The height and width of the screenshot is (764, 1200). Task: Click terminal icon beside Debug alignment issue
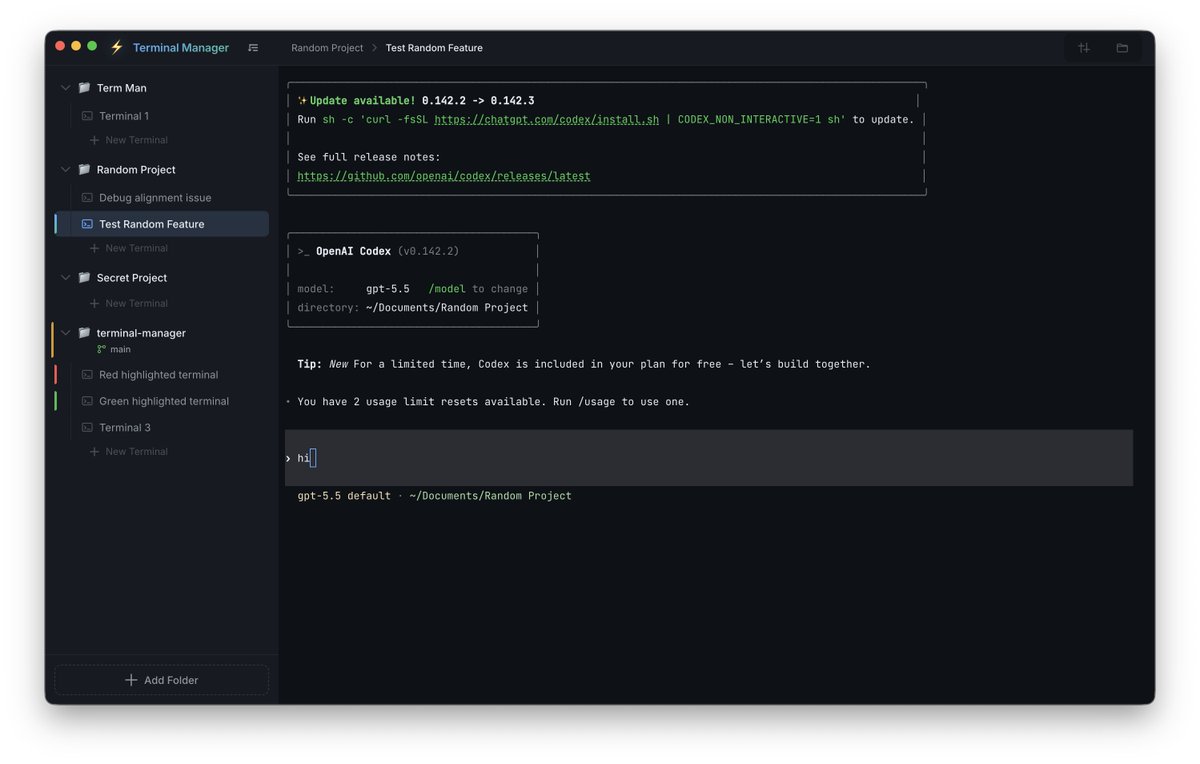pos(87,198)
